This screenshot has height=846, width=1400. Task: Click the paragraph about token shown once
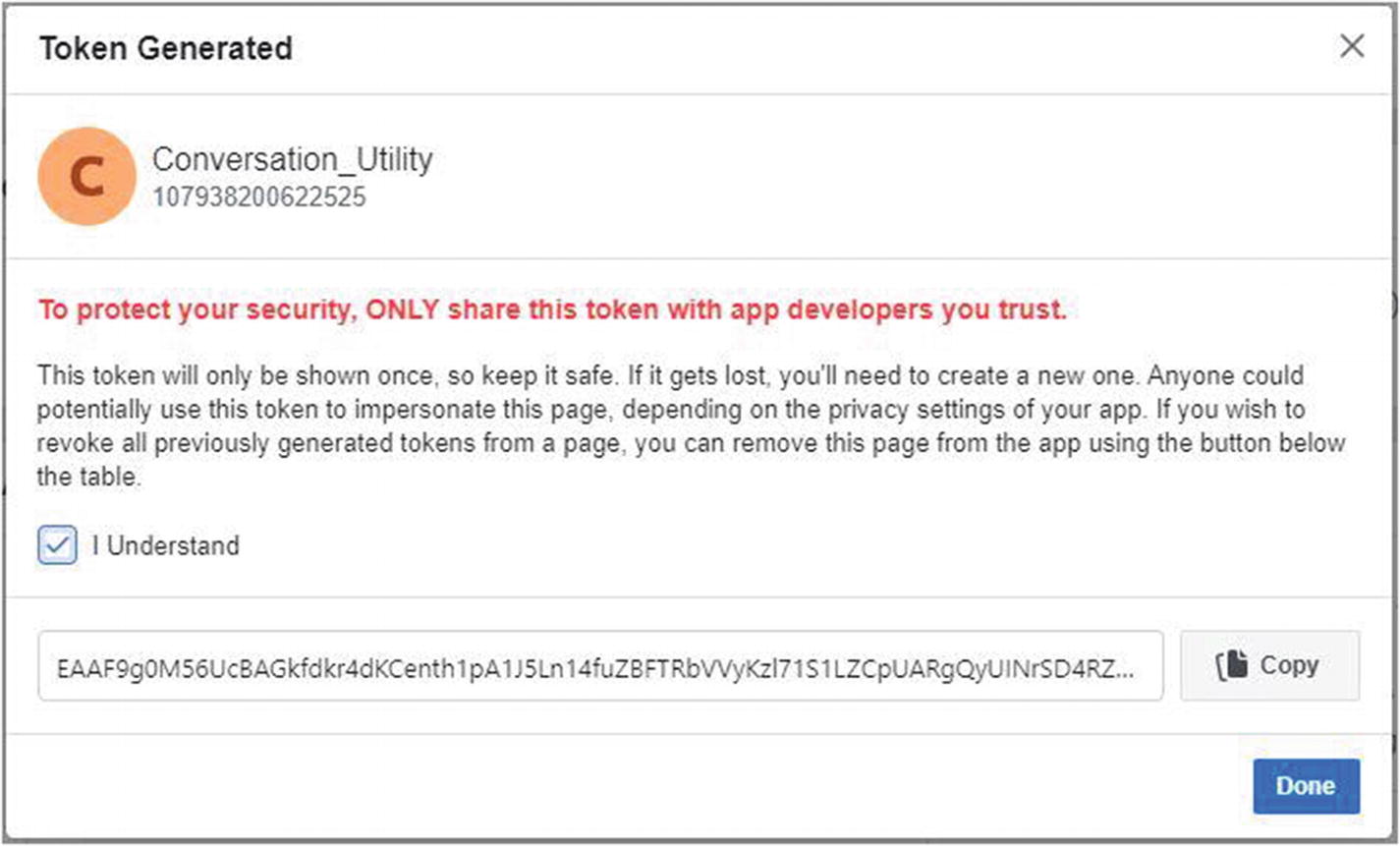pyautogui.click(x=692, y=426)
